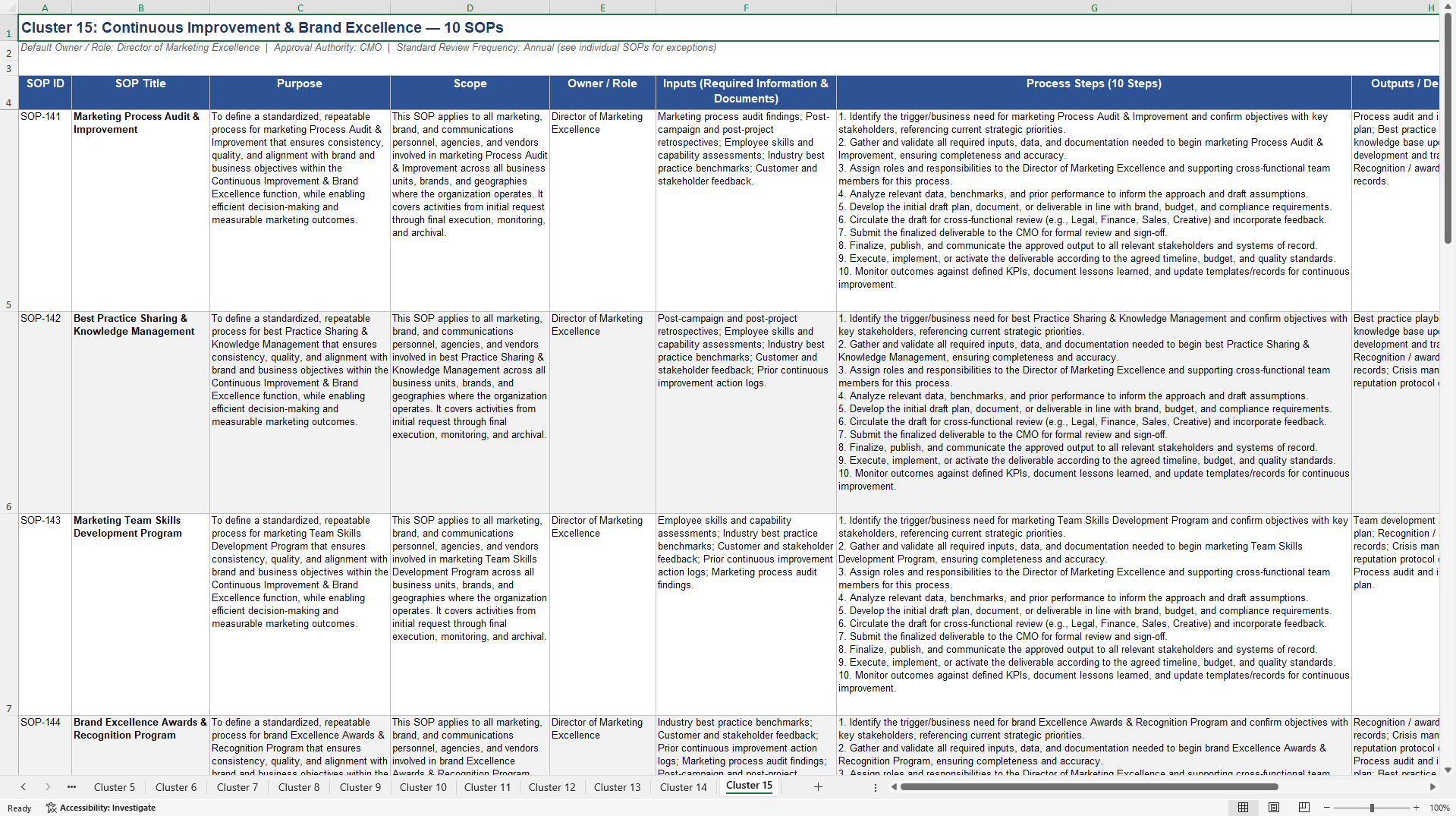The height and width of the screenshot is (816, 1456).
Task: Go to next sheet tab arrow
Action: tap(48, 787)
